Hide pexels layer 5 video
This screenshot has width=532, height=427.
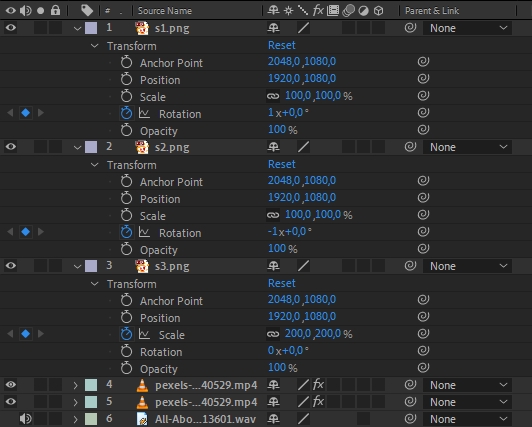coord(11,402)
